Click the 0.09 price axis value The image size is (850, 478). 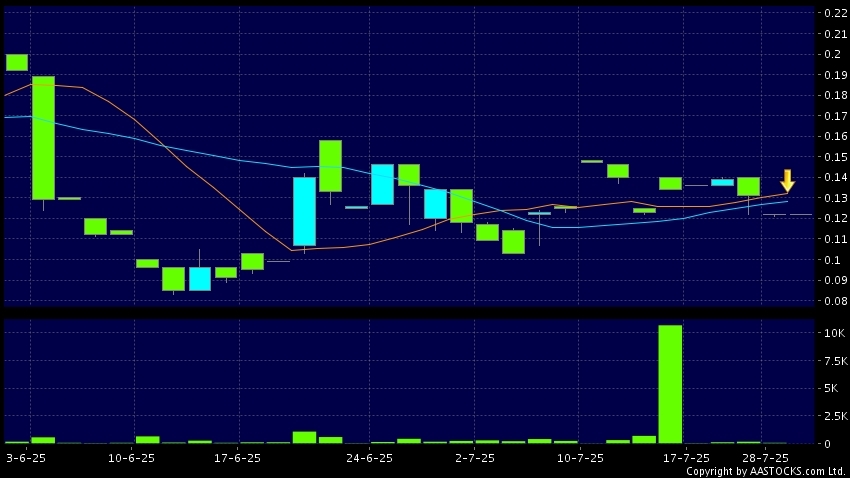835,280
